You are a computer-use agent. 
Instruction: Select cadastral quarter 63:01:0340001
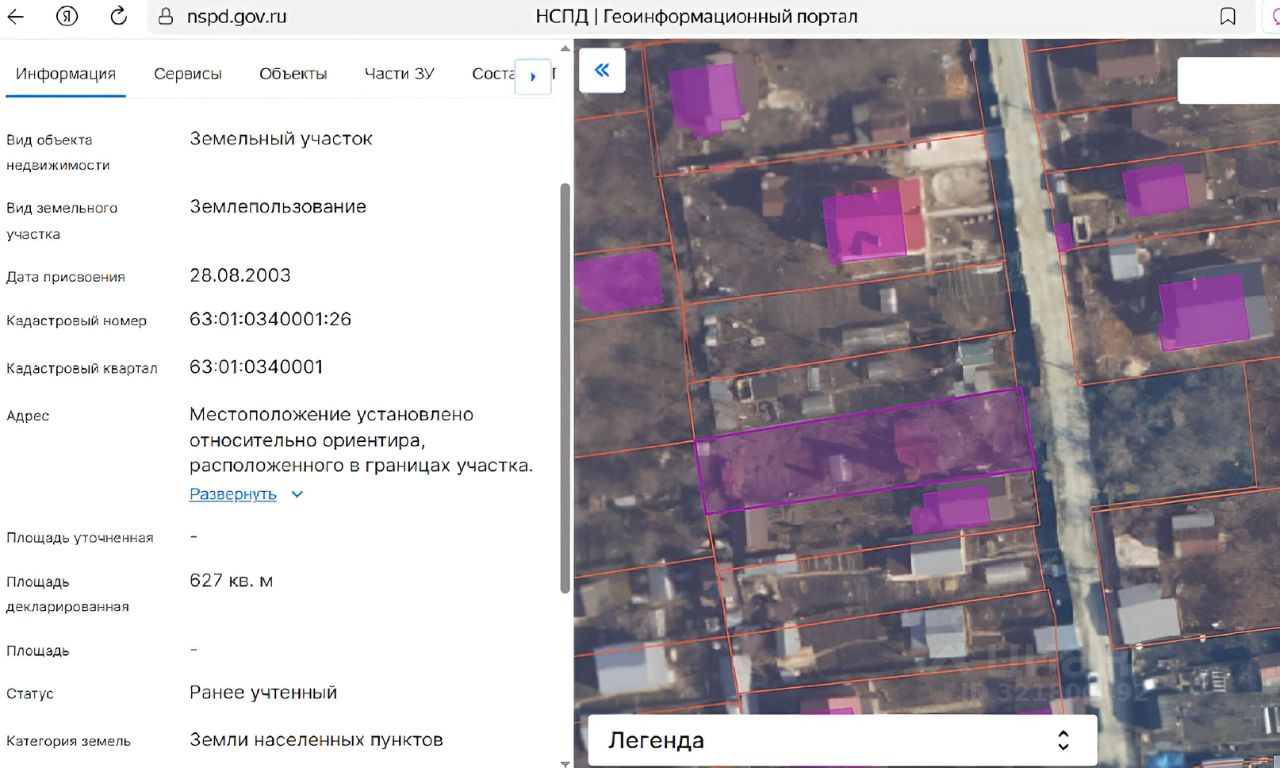[x=257, y=367]
